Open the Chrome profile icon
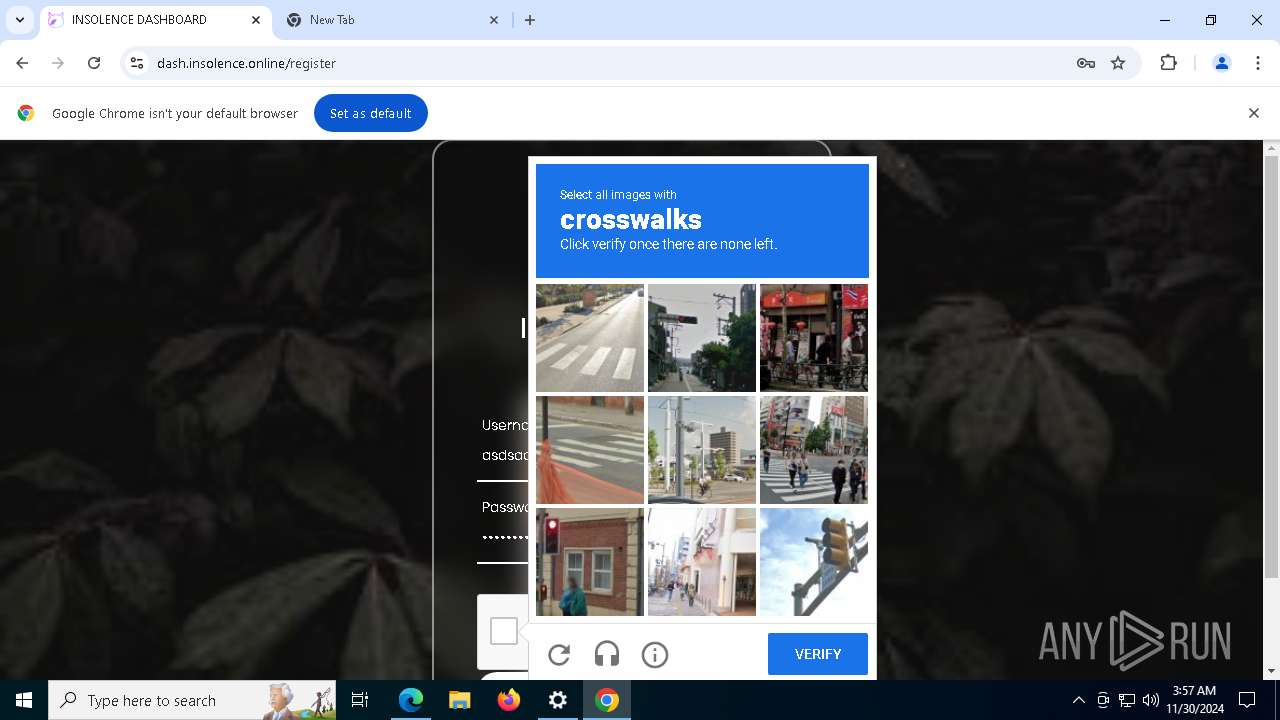 1221,63
